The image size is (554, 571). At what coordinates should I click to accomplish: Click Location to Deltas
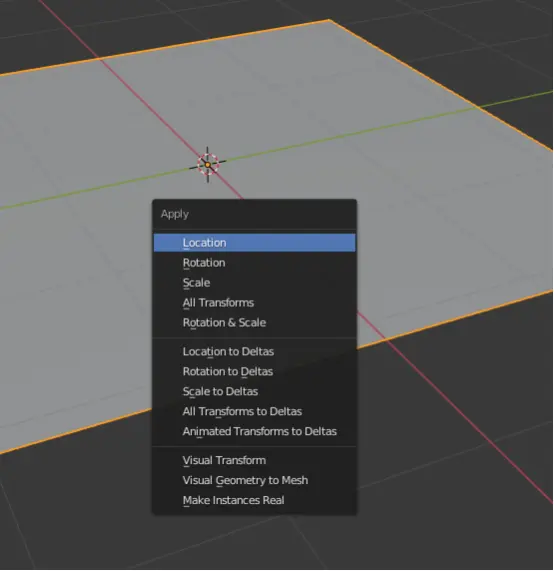(254, 352)
